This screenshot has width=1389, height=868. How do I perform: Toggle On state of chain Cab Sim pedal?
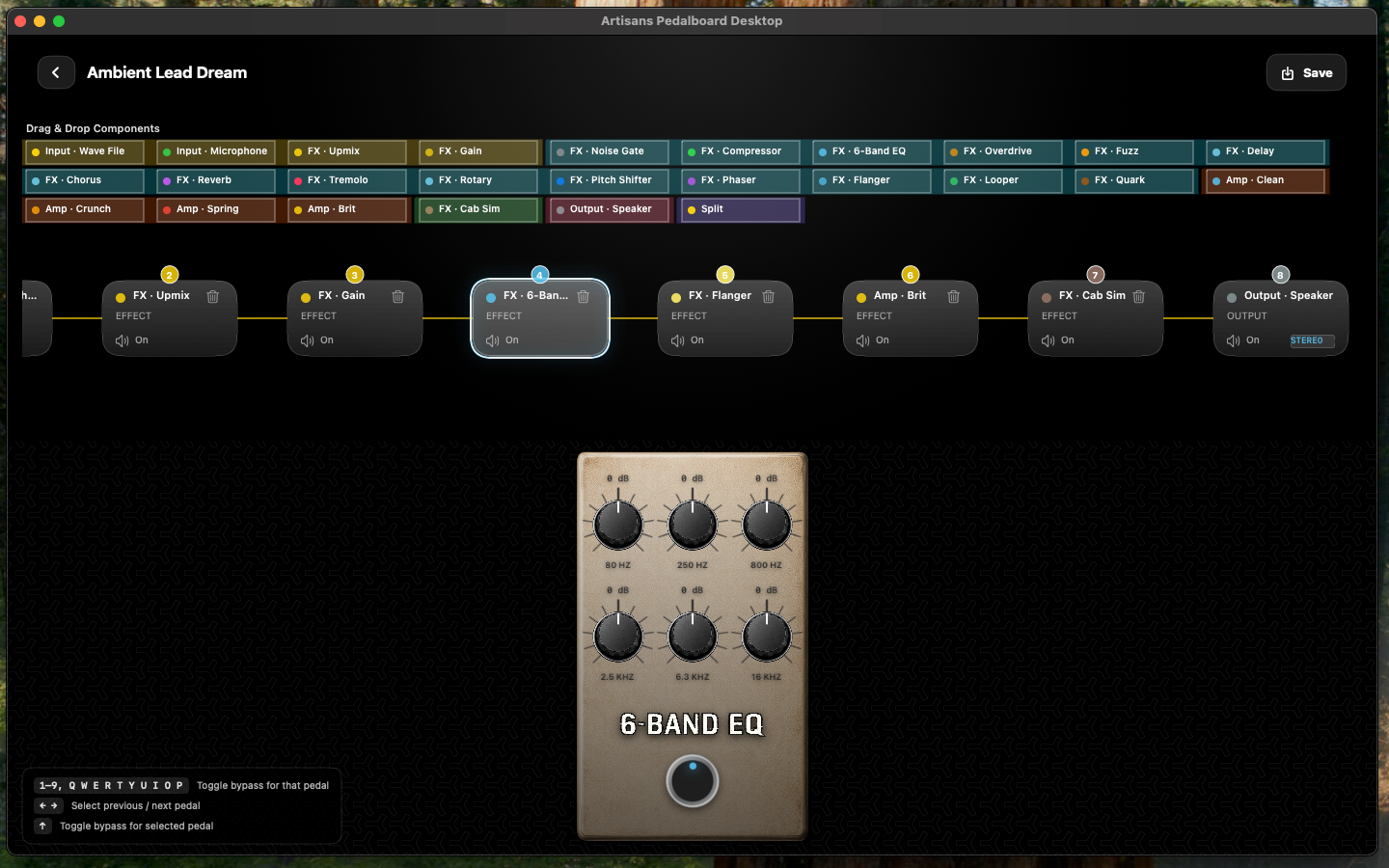pos(1049,340)
